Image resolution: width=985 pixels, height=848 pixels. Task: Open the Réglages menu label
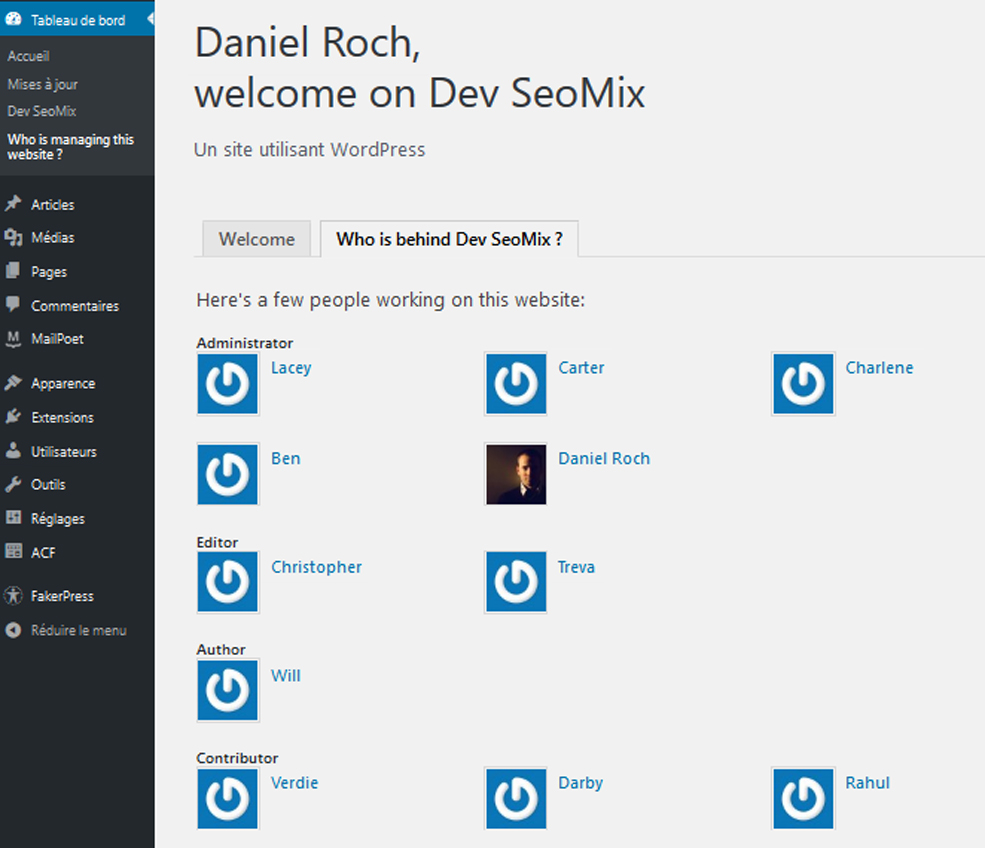point(58,519)
